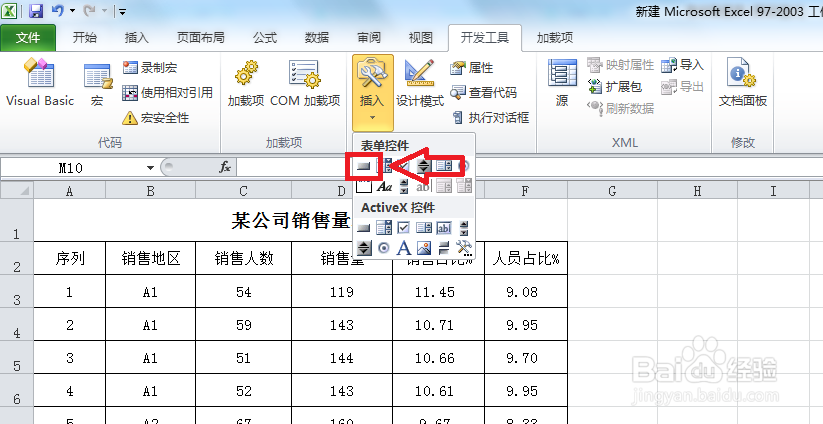Open the Macros (宏) dialog

pyautogui.click(x=98, y=82)
